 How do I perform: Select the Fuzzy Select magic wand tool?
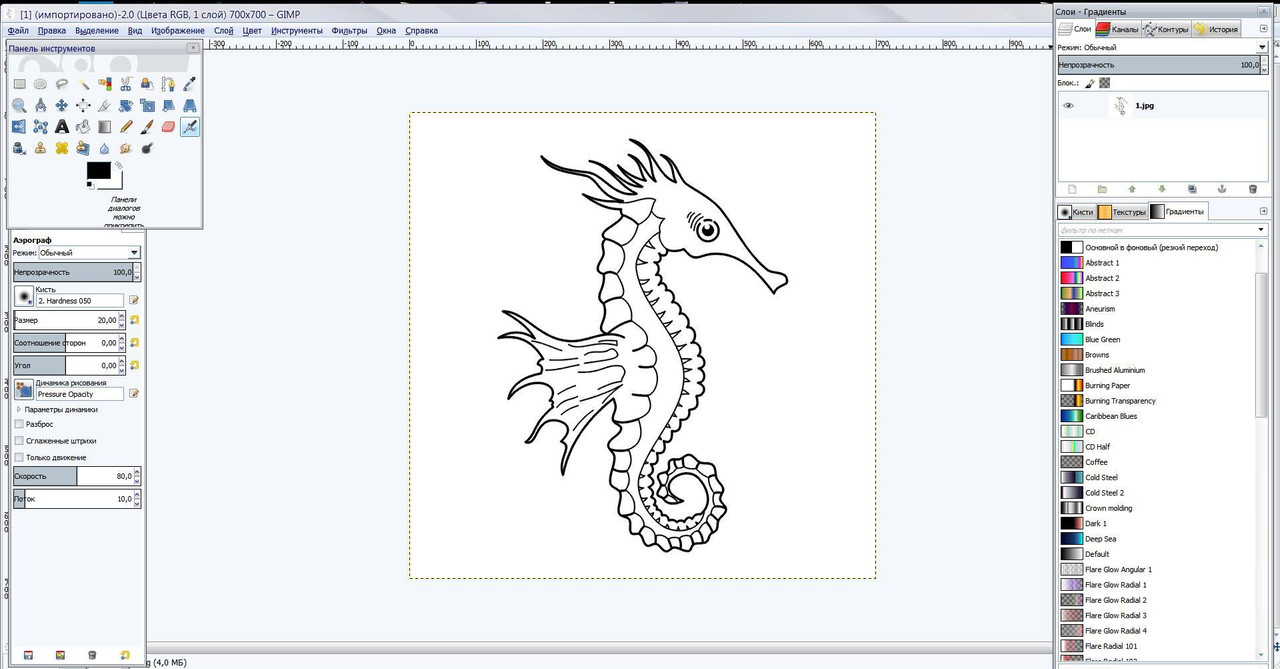coord(84,84)
